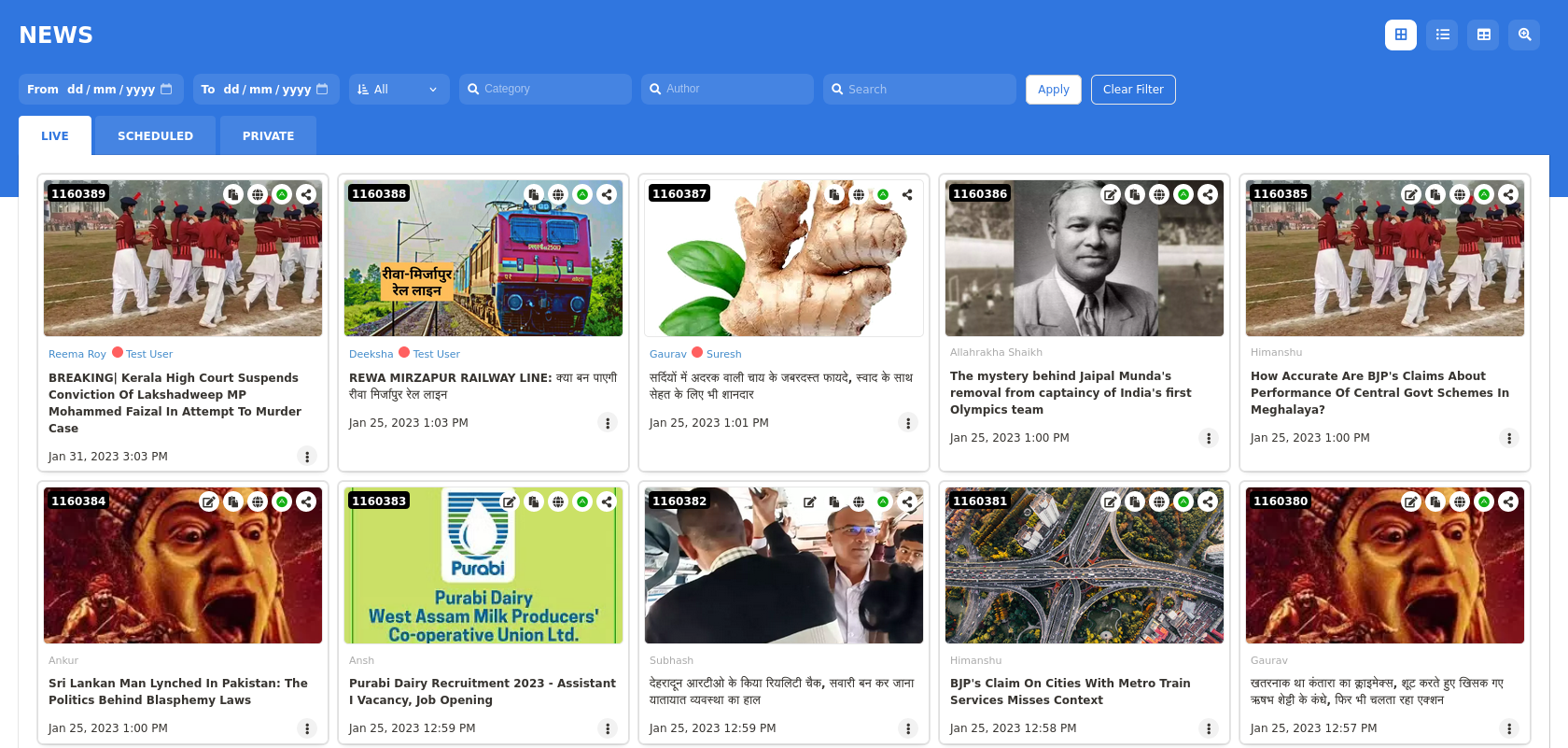Click the zoom search icon in header

coord(1524,35)
